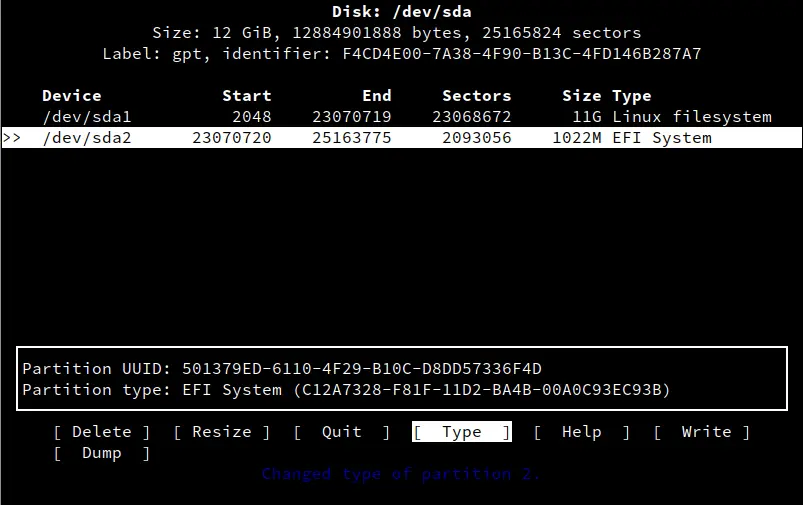Click the Sectors column header

[x=477, y=96]
